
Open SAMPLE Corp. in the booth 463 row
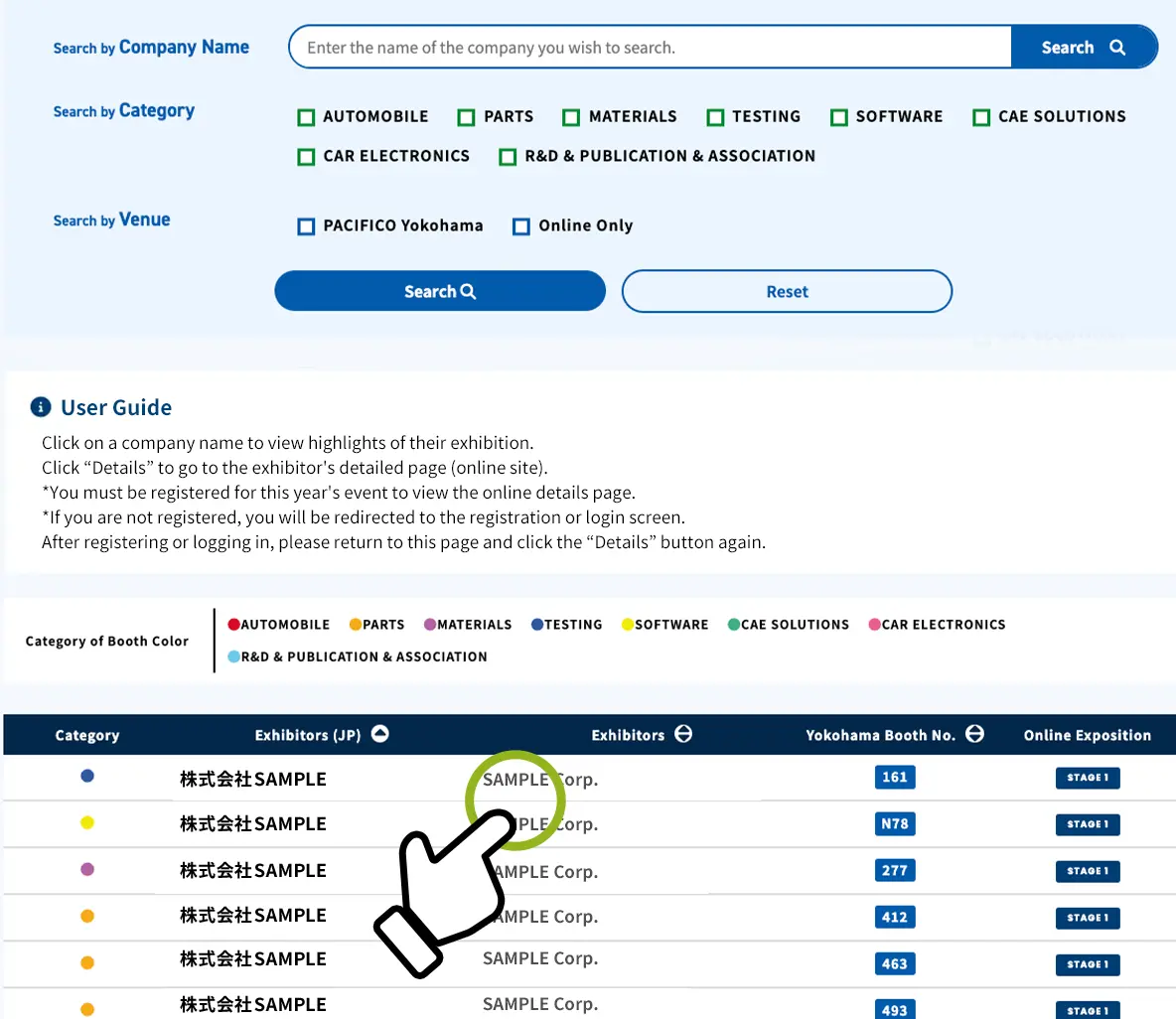(540, 959)
